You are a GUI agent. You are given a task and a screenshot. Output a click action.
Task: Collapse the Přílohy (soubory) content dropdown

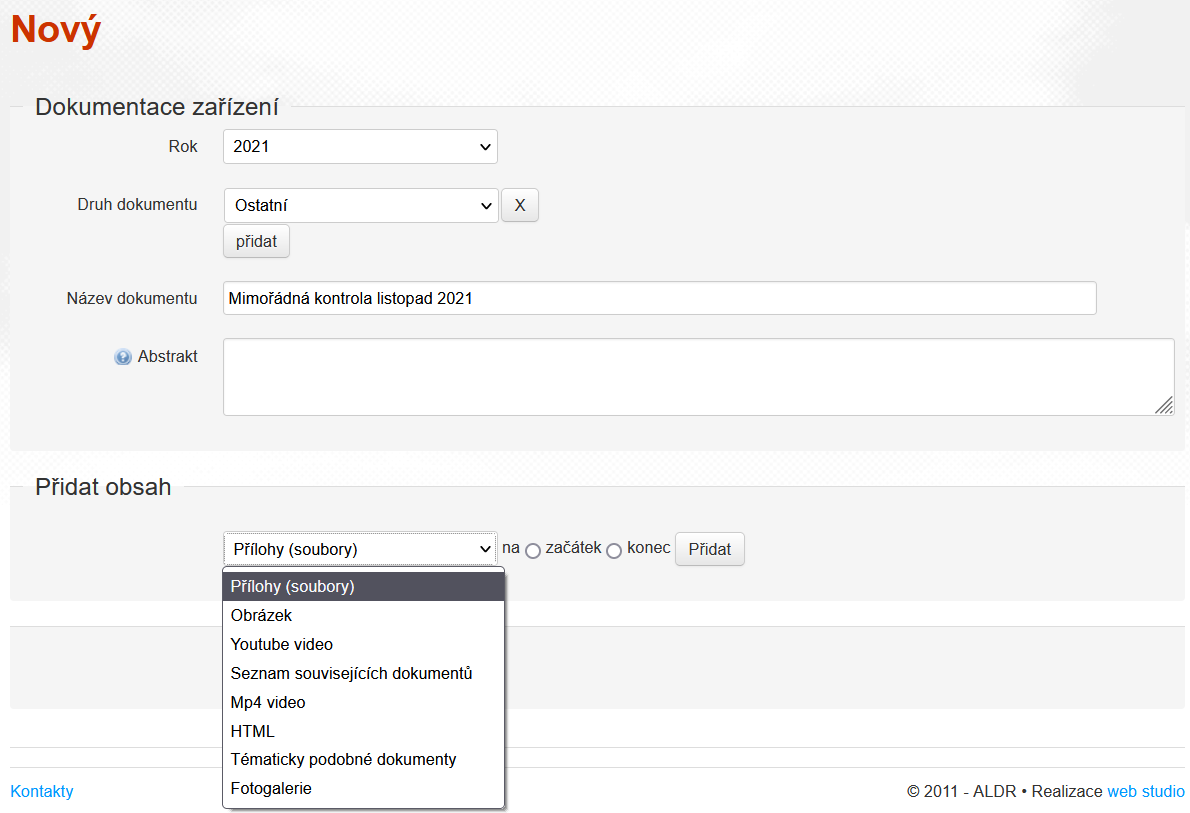[360, 549]
